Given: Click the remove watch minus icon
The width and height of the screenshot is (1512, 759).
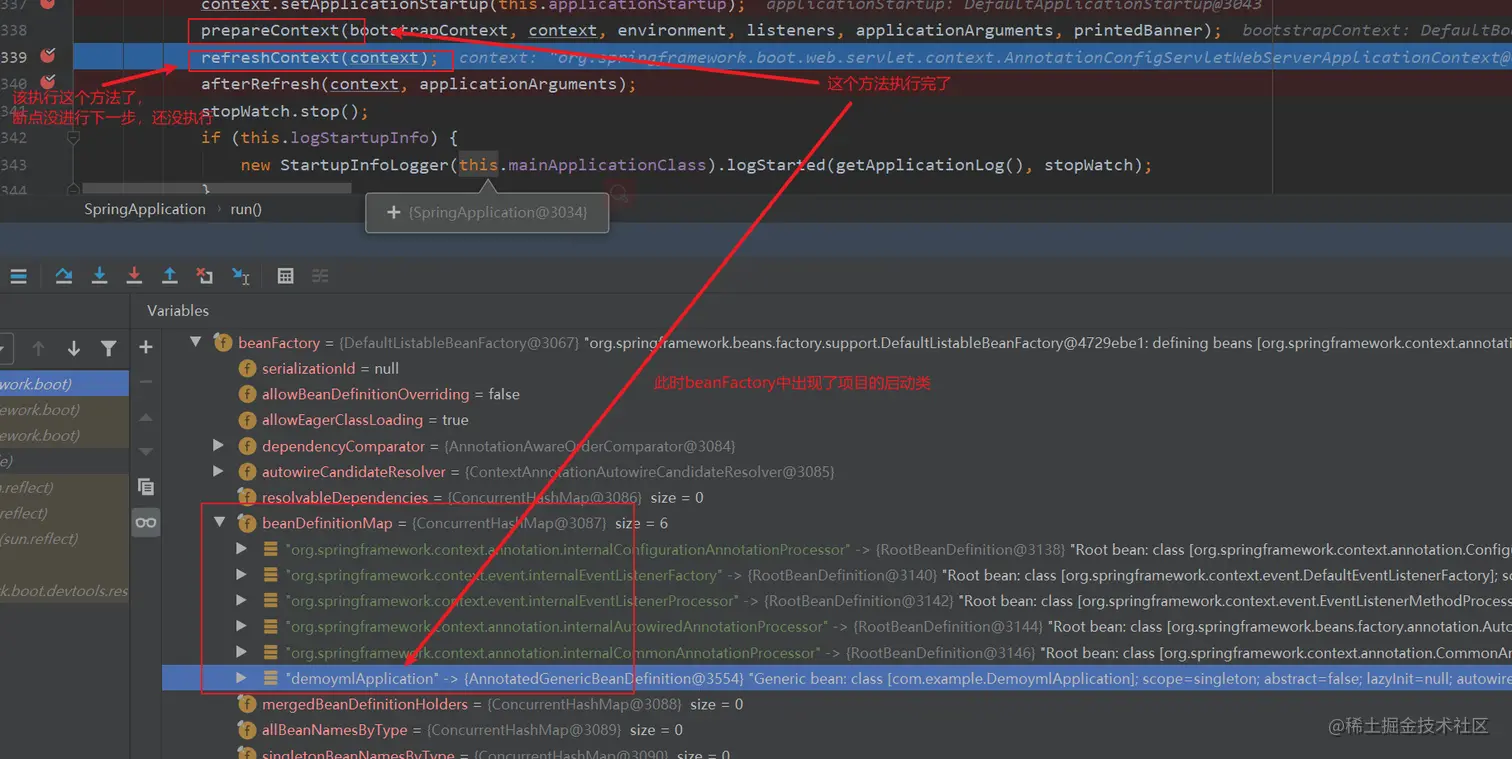Looking at the screenshot, I should pyautogui.click(x=146, y=382).
